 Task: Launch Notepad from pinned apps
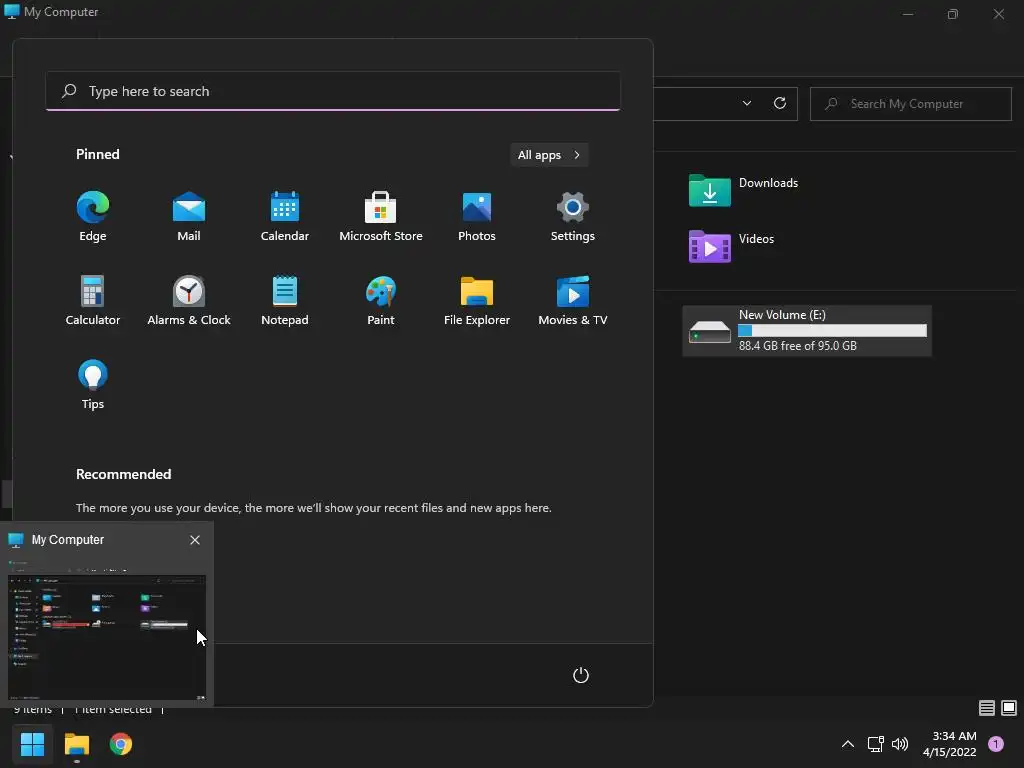pos(285,300)
